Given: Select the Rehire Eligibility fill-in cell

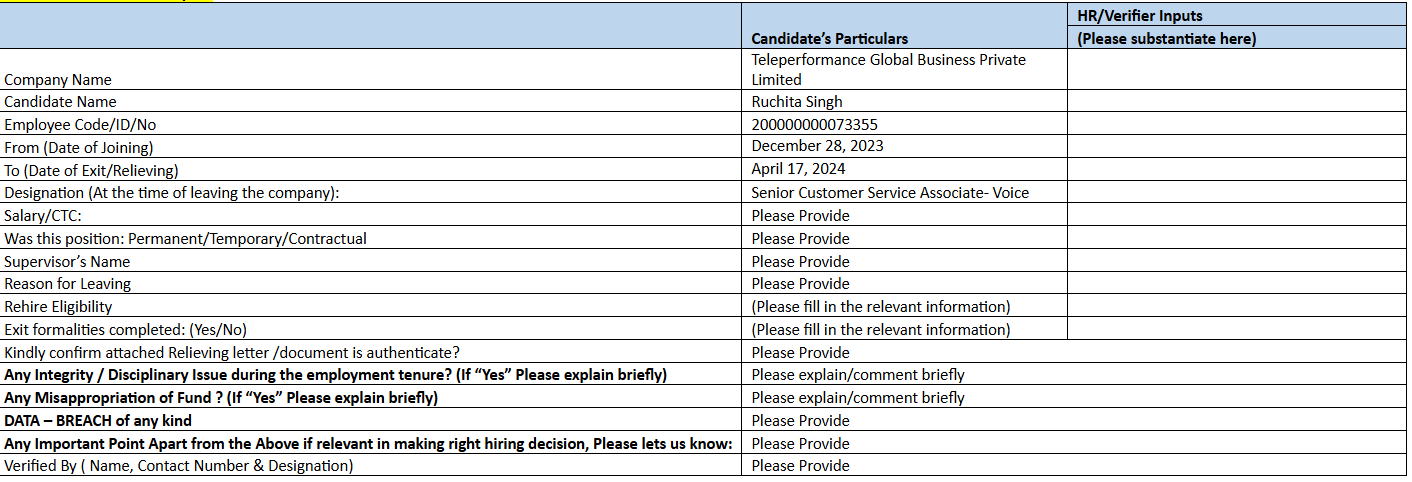Looking at the screenshot, I should (880, 307).
